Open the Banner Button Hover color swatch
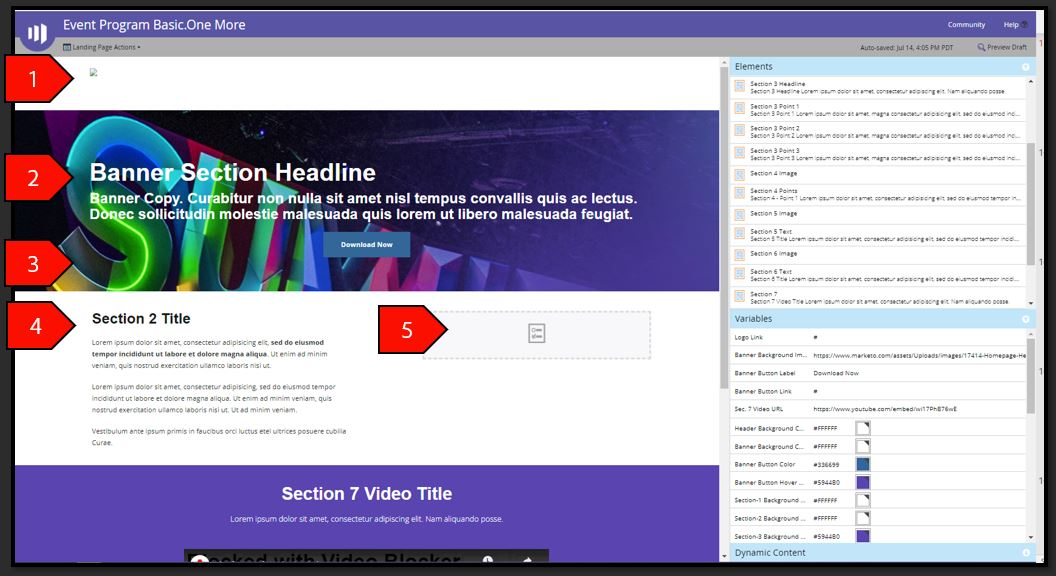This screenshot has width=1056, height=576. (x=863, y=482)
